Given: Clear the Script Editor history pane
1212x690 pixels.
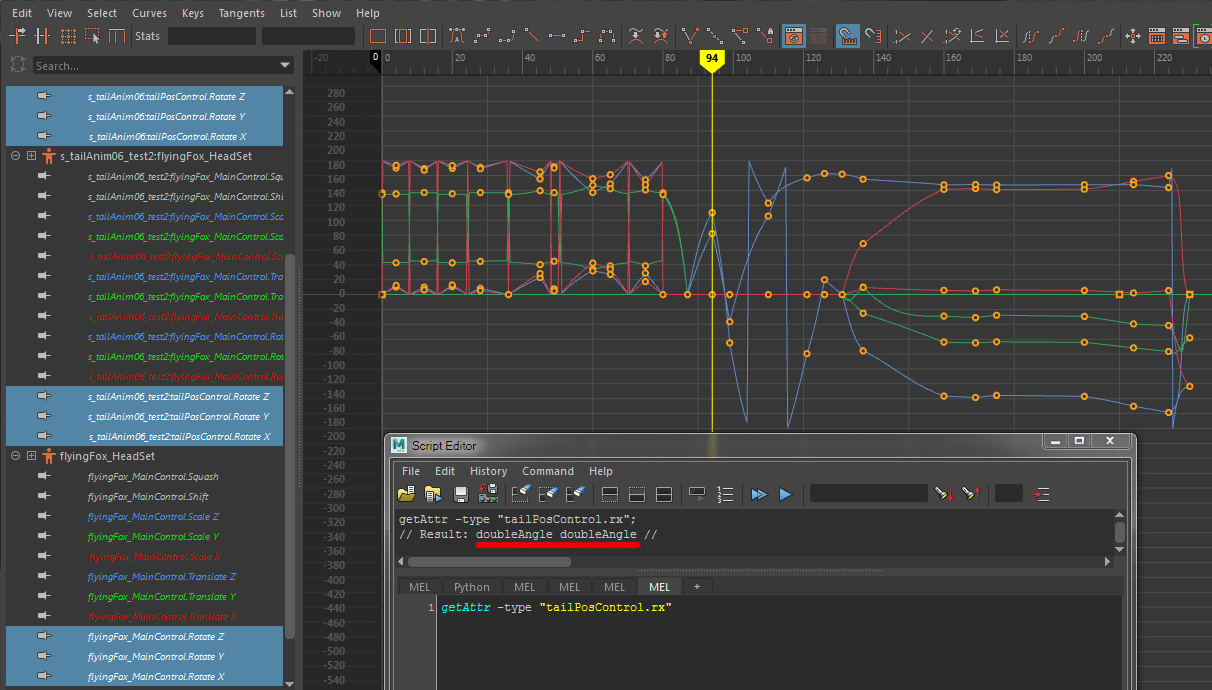Looking at the screenshot, I should tap(520, 493).
